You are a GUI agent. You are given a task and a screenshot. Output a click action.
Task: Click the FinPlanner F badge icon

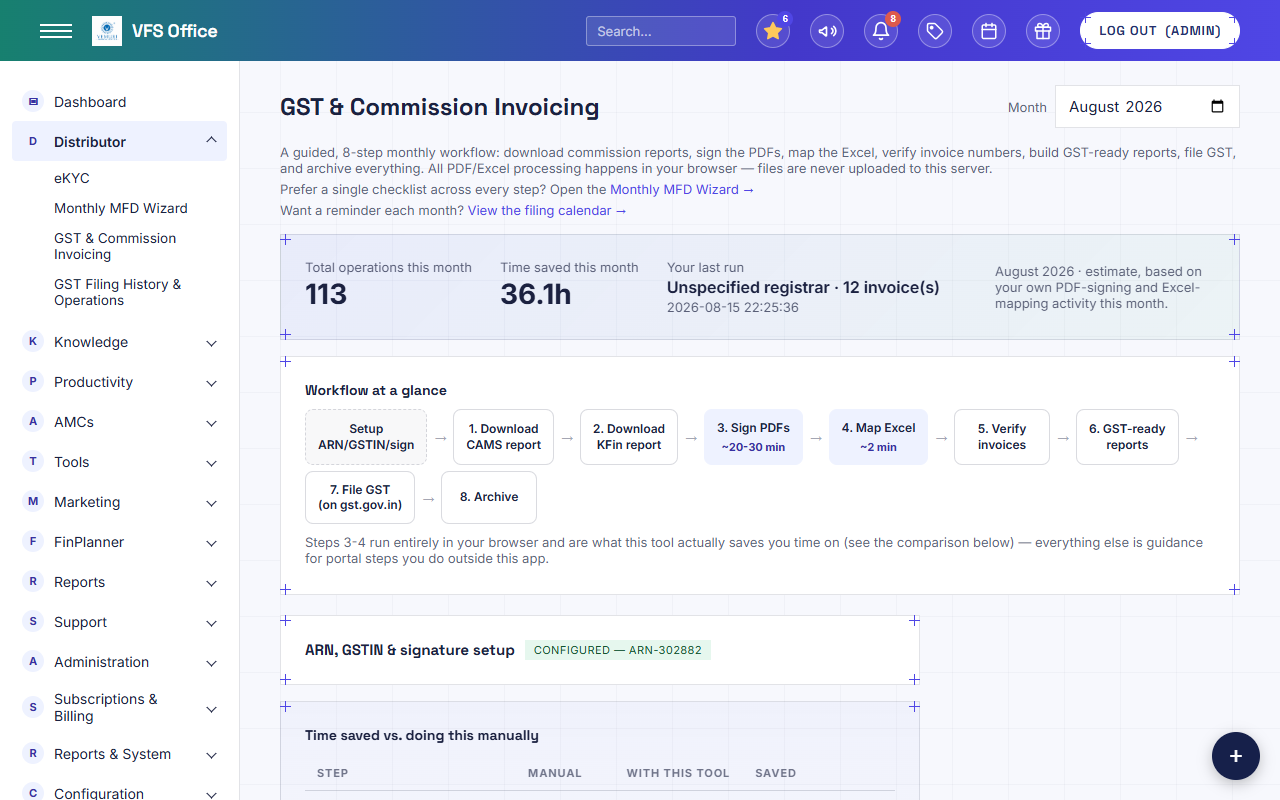[x=33, y=542]
